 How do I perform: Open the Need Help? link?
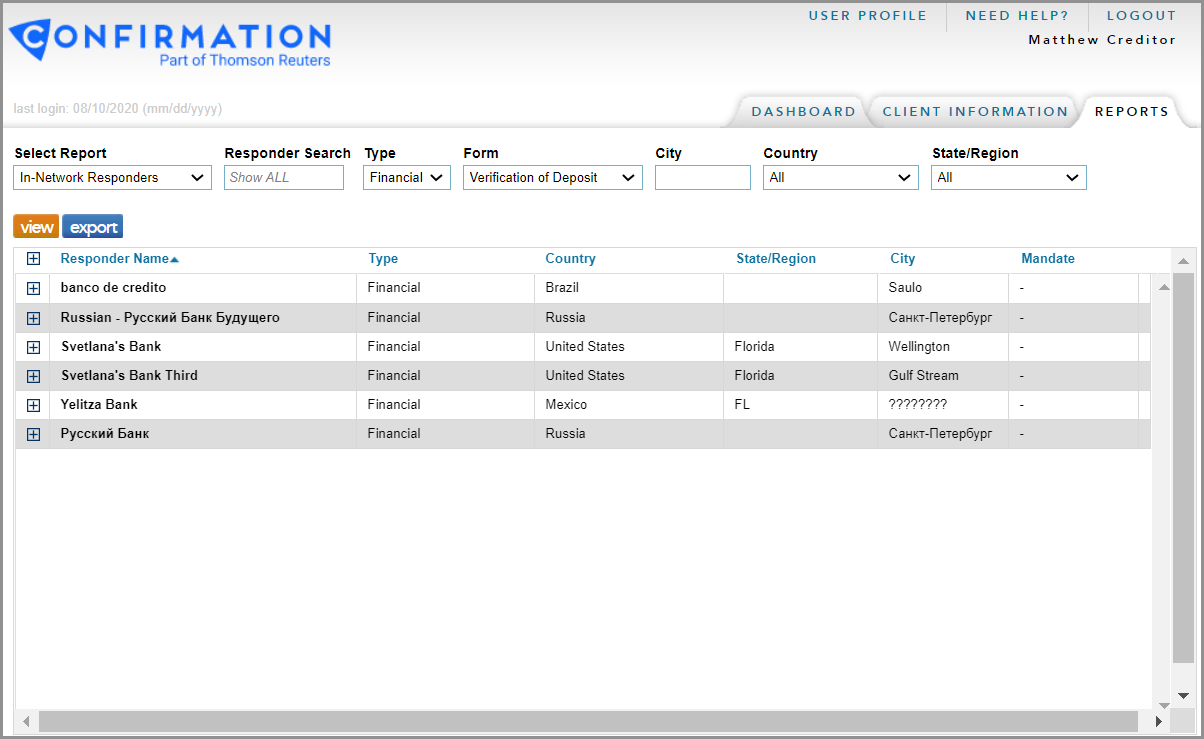[x=1016, y=16]
